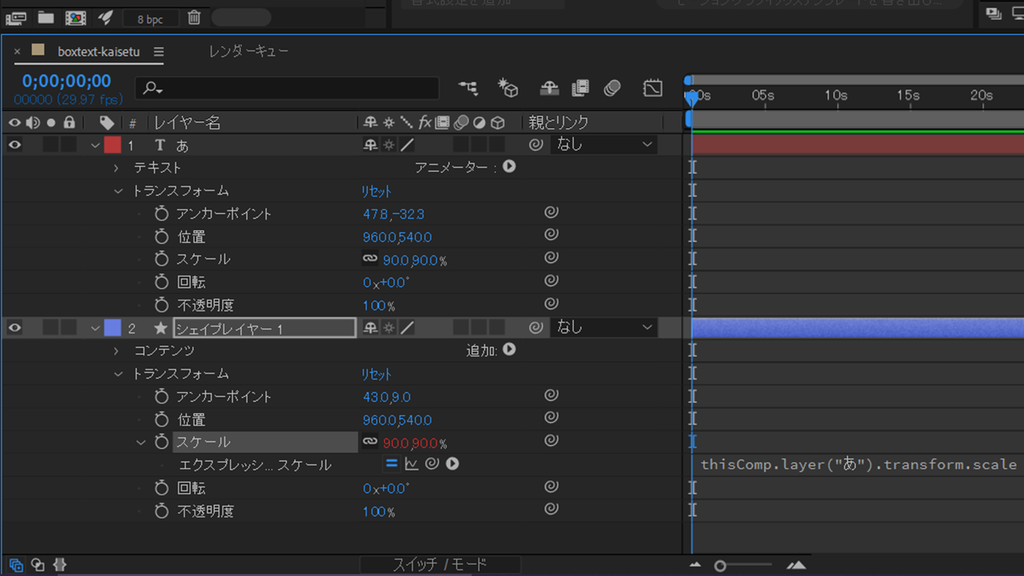Toggle stopwatch for 回転 of layer あ
Image resolution: width=1024 pixels, height=576 pixels.
161,282
